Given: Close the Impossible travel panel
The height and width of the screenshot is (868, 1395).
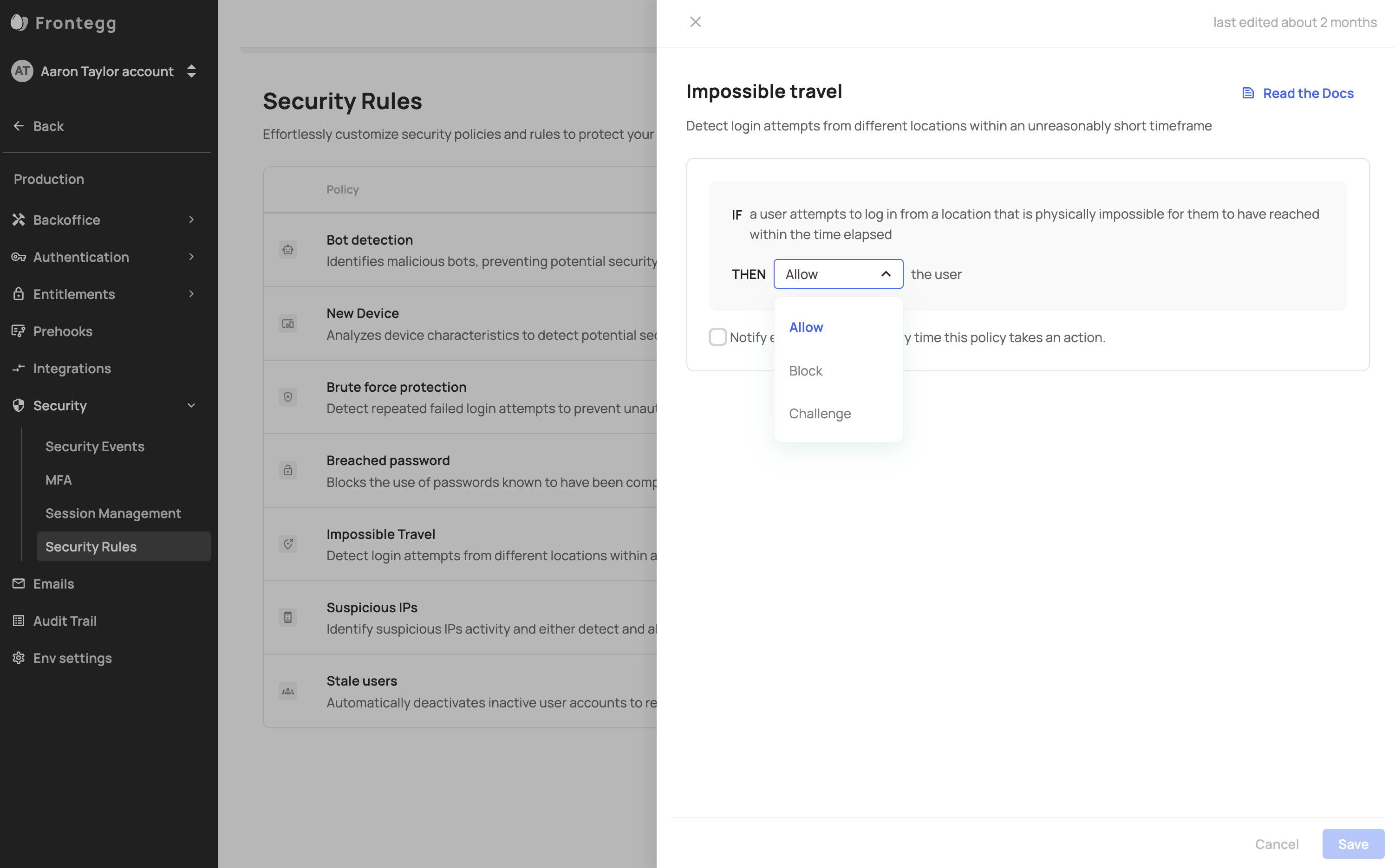Looking at the screenshot, I should coord(695,22).
